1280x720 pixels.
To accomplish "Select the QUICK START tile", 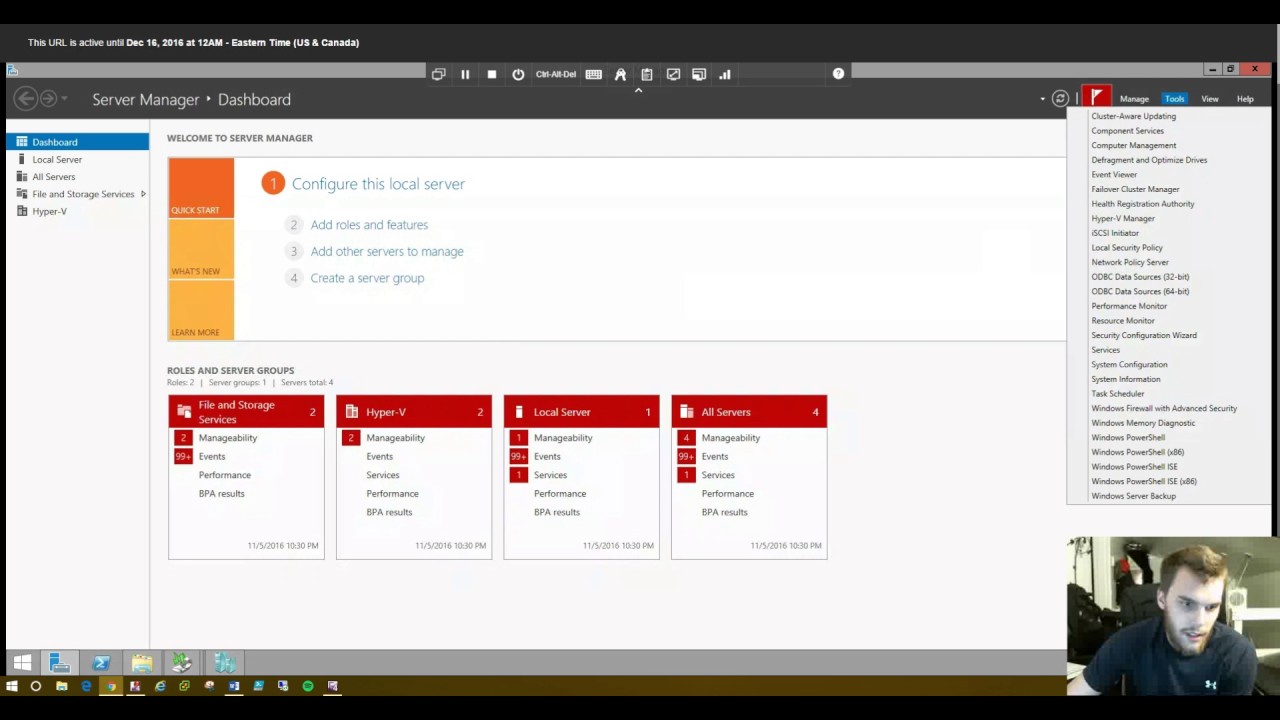I will tap(201, 188).
